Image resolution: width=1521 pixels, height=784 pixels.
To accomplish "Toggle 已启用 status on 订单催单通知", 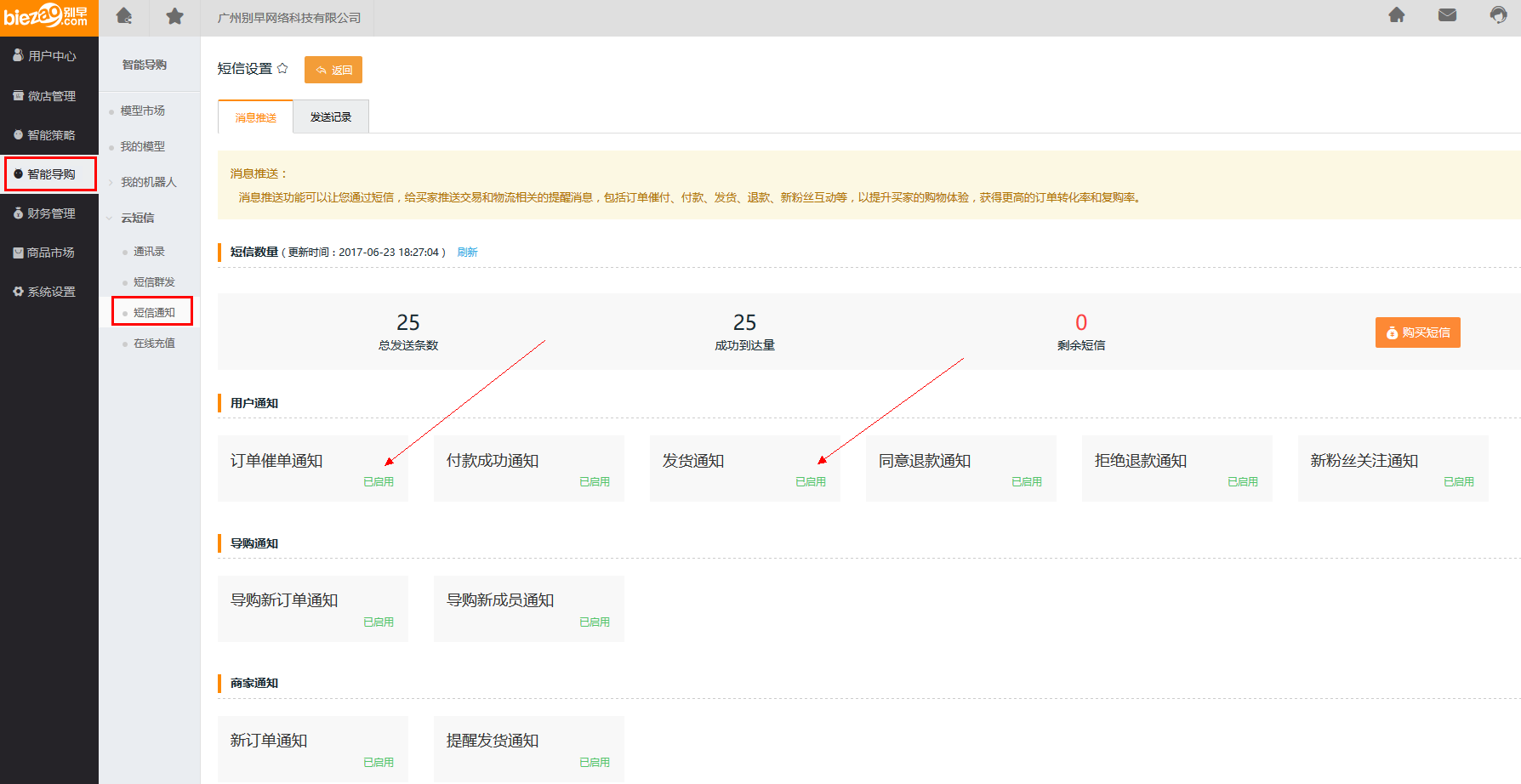I will point(379,482).
